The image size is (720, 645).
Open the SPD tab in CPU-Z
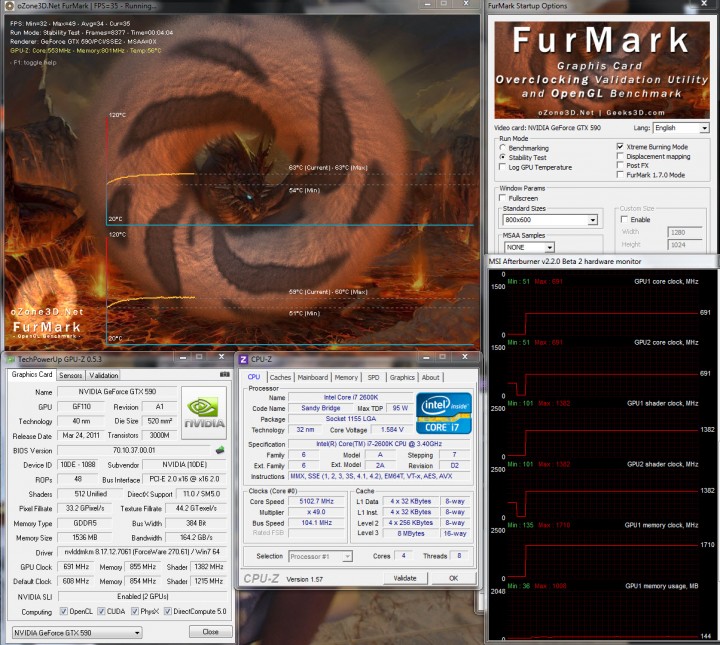coord(373,377)
